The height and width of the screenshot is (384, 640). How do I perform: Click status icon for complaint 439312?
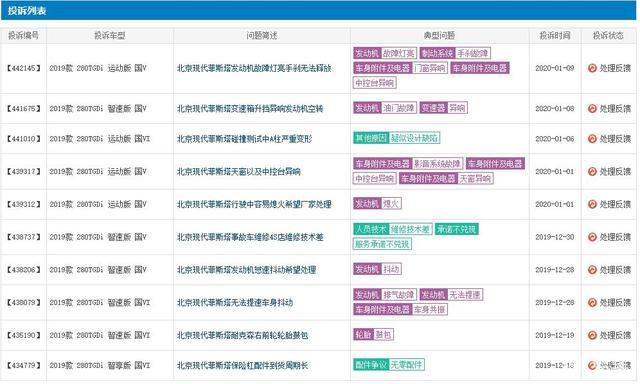coord(592,204)
